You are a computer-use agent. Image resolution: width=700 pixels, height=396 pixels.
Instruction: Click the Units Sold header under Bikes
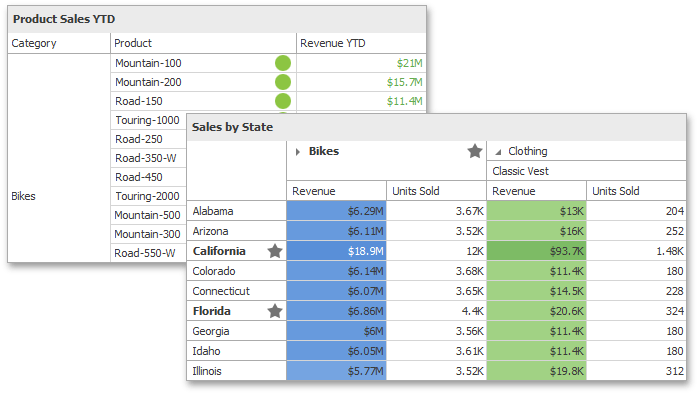[x=436, y=191]
